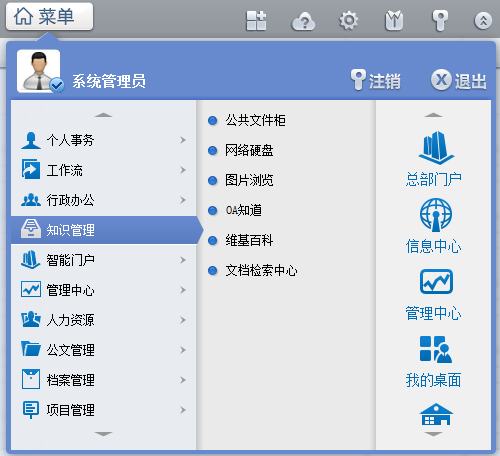The image size is (500, 456).
Task: Click the 退出 exit button
Action: click(458, 81)
